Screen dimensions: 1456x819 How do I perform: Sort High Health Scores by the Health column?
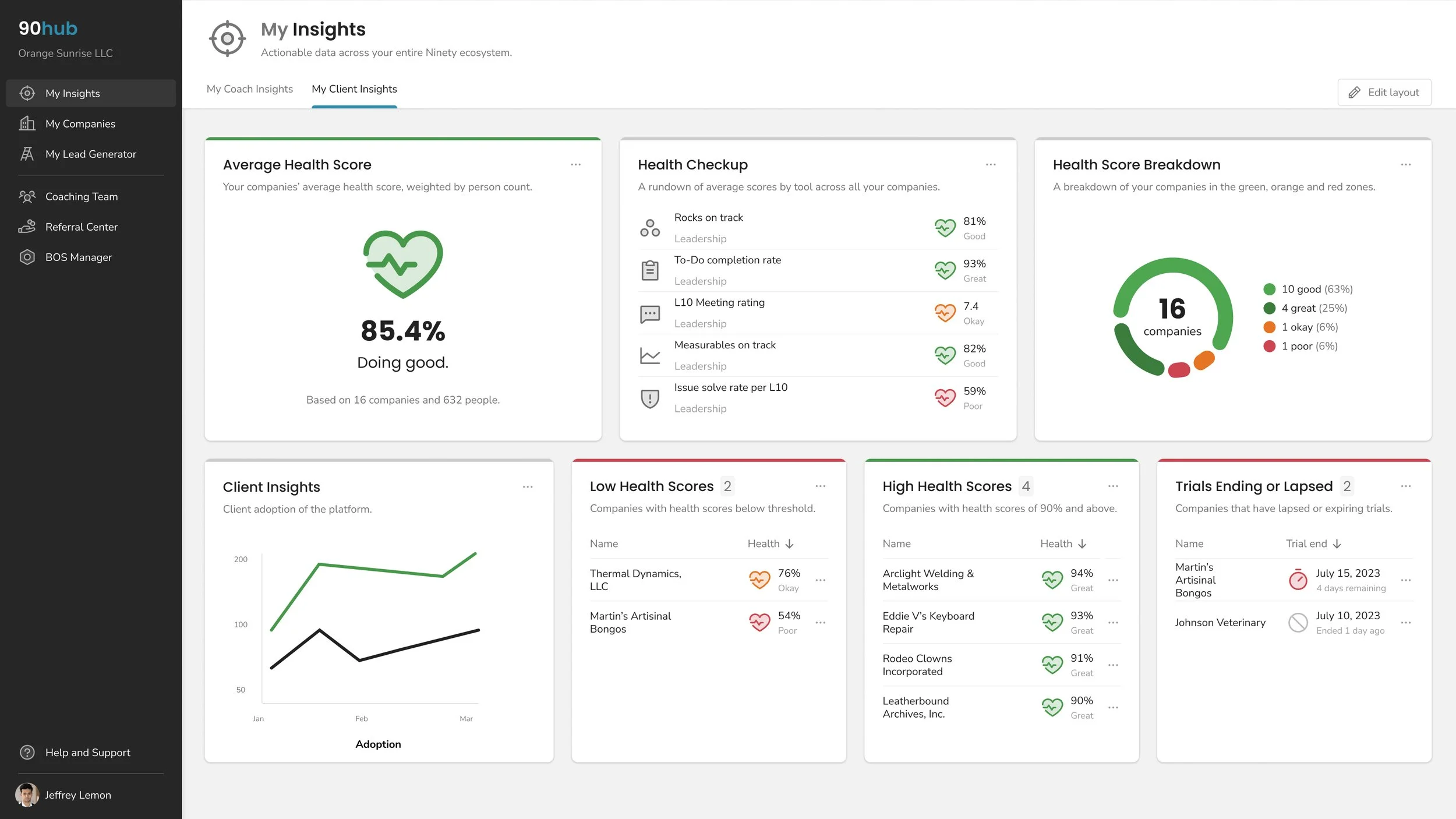coord(1063,543)
